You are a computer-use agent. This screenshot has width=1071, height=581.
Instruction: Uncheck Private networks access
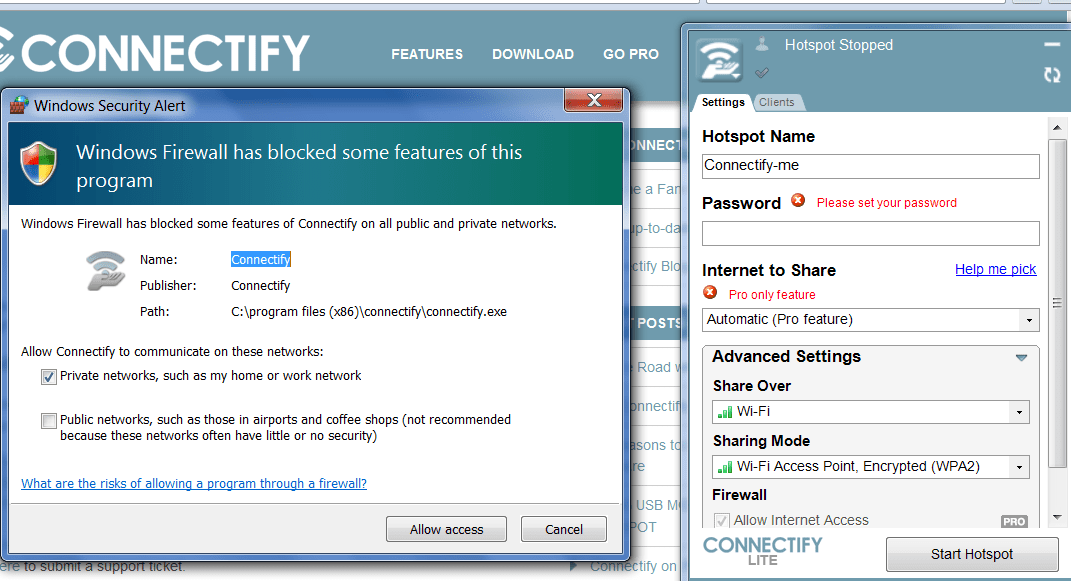tap(49, 377)
